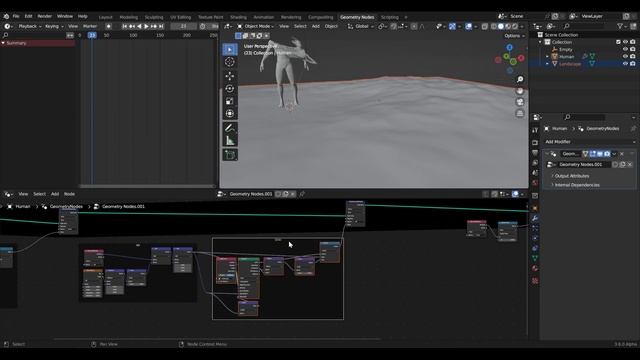Open the Add Modifier dropdown

[589, 142]
